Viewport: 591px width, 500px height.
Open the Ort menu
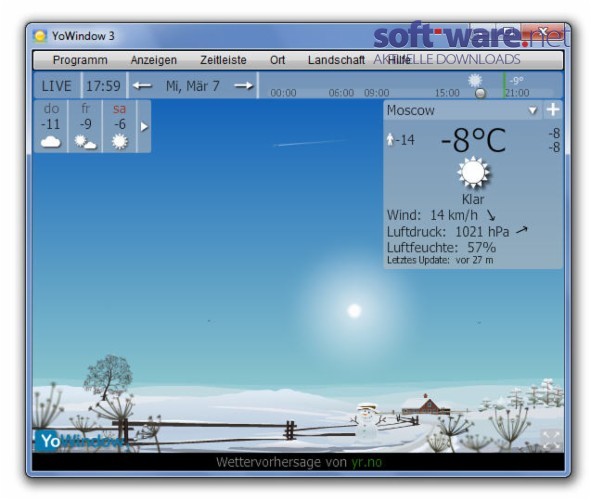tap(277, 60)
